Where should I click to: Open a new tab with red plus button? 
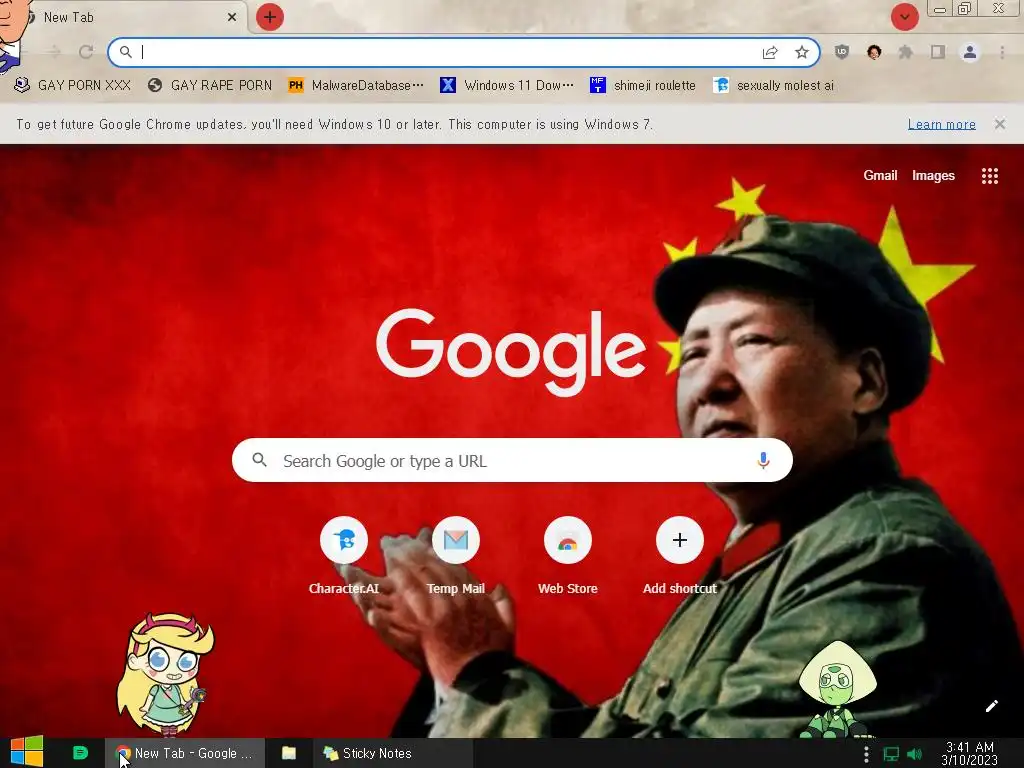click(x=270, y=17)
